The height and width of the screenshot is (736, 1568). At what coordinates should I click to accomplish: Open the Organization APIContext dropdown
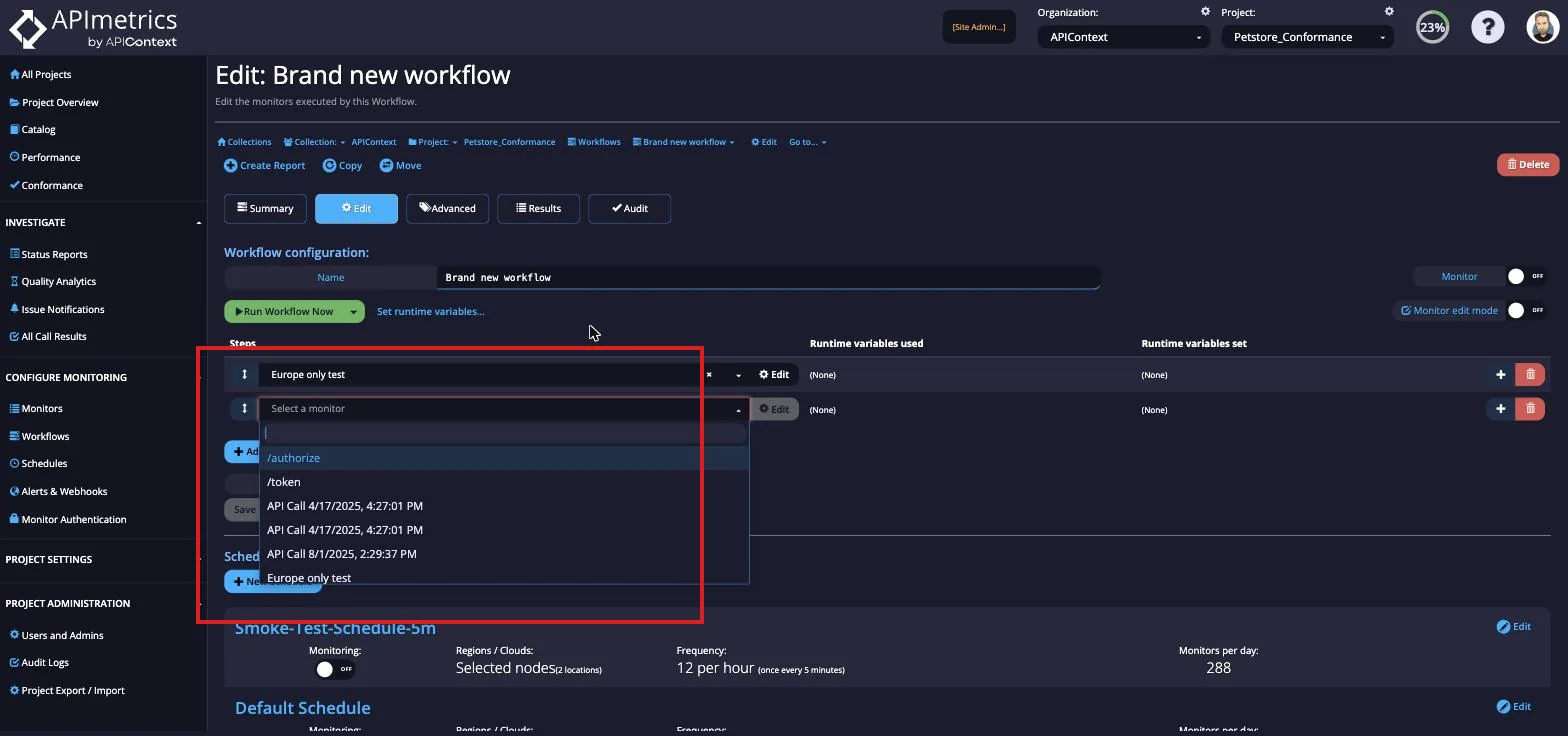[1124, 37]
